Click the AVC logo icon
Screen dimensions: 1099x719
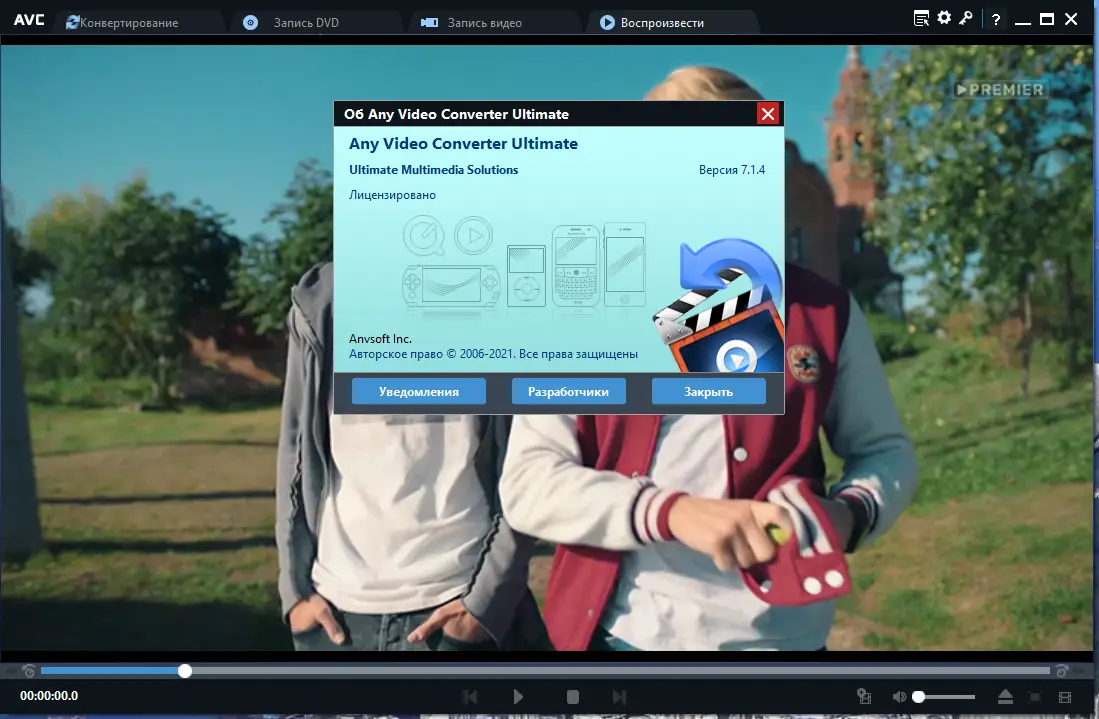tap(27, 17)
